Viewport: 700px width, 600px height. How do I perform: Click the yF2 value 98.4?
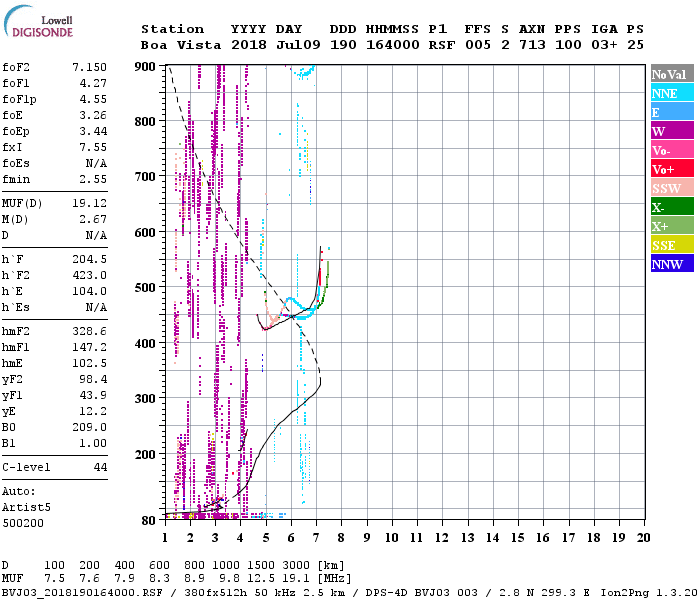coord(93,379)
